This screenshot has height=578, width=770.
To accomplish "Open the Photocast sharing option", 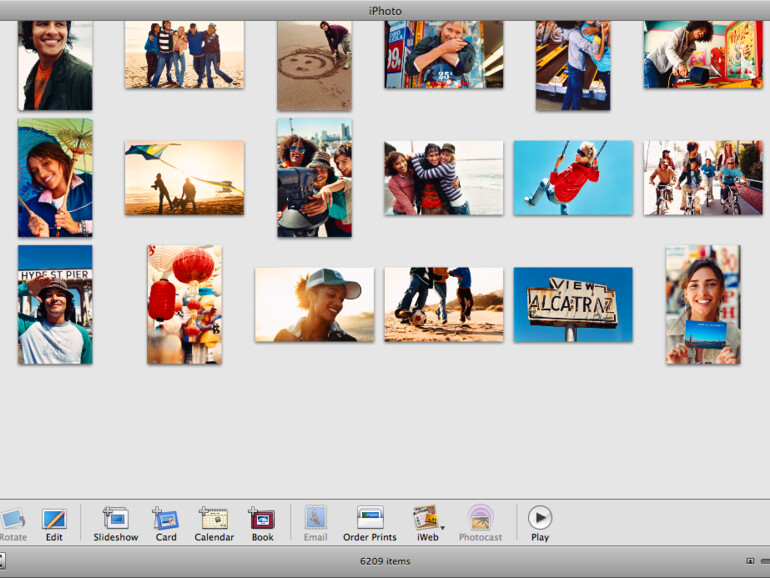I will 480,518.
